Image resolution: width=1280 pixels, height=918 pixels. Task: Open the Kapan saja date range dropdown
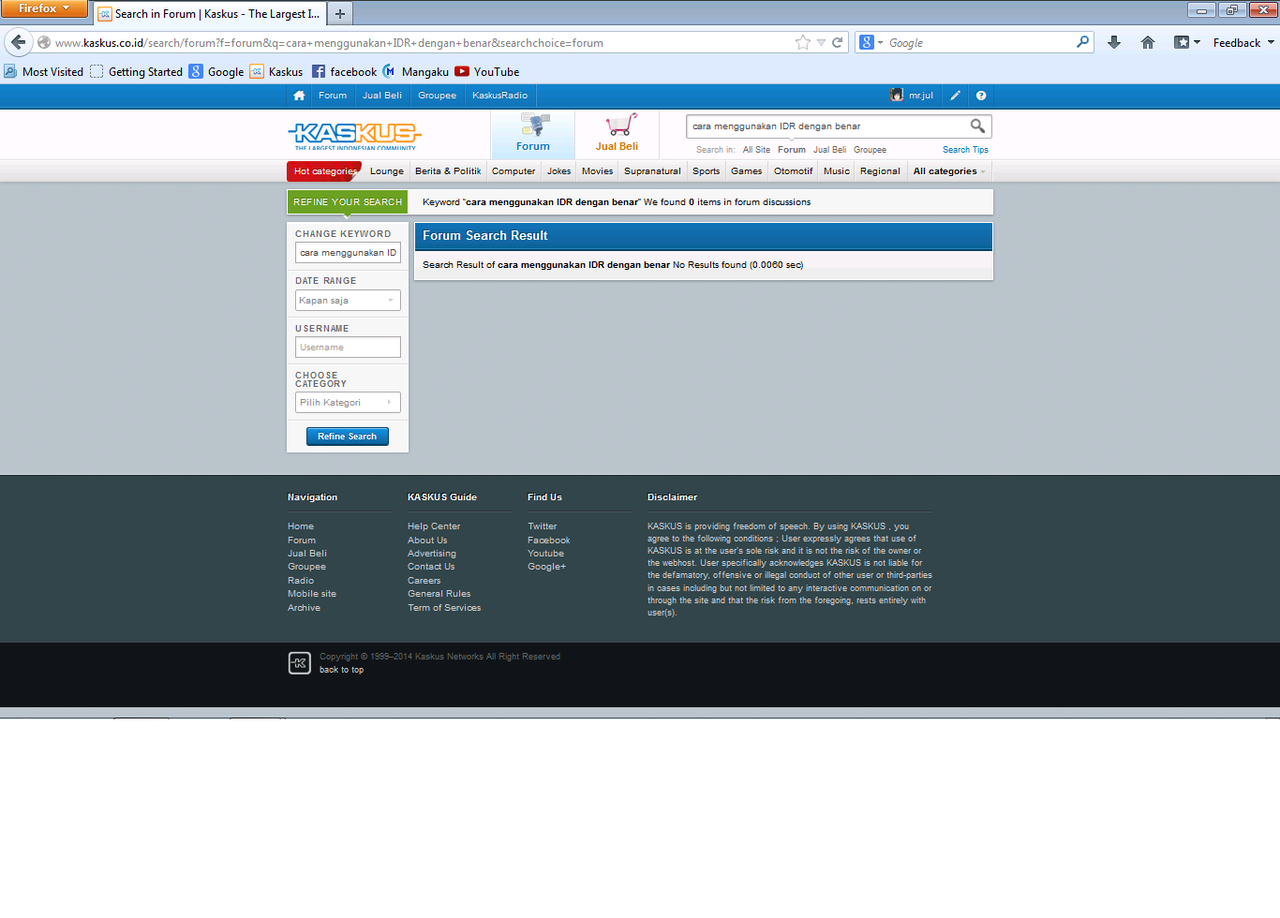(x=348, y=300)
